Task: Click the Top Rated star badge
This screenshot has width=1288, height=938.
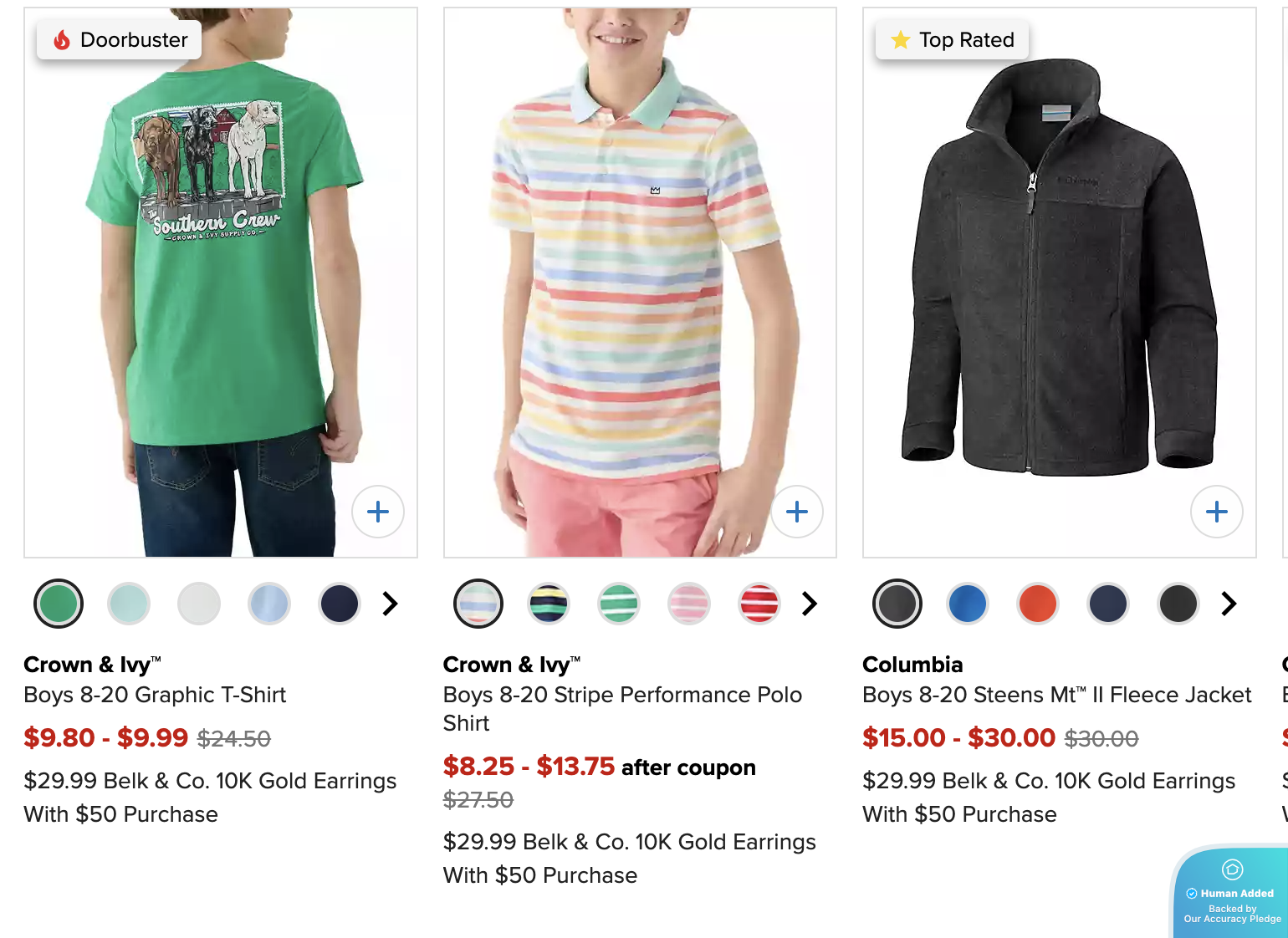Action: point(952,40)
